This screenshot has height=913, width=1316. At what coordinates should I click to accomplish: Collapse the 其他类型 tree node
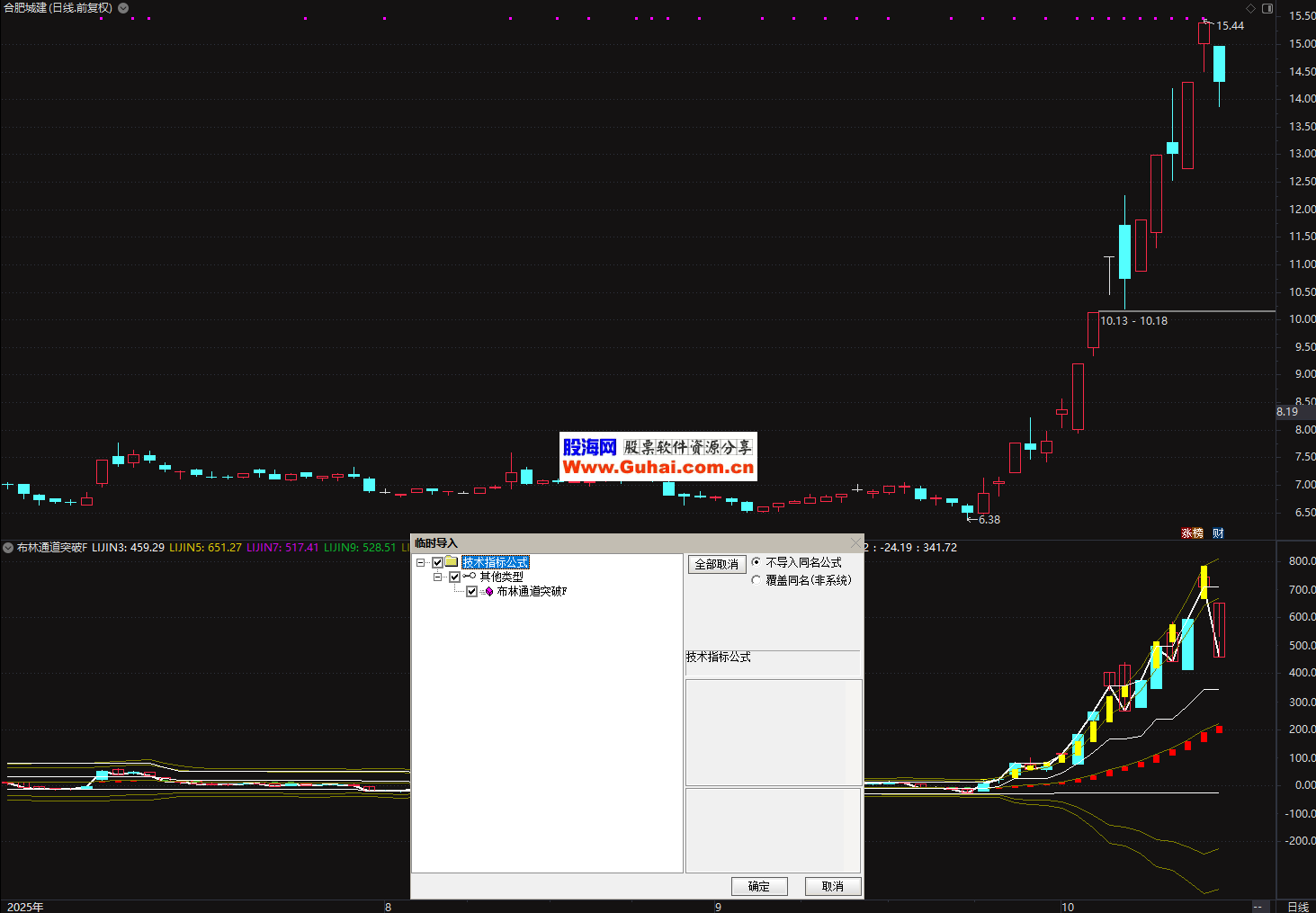(437, 577)
